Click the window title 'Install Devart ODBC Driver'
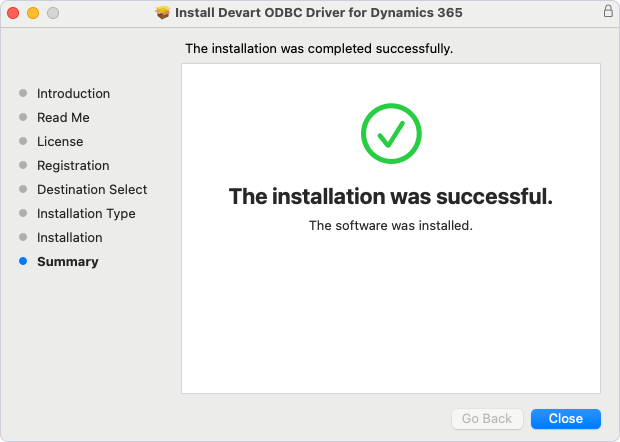This screenshot has width=620, height=442. (318, 13)
